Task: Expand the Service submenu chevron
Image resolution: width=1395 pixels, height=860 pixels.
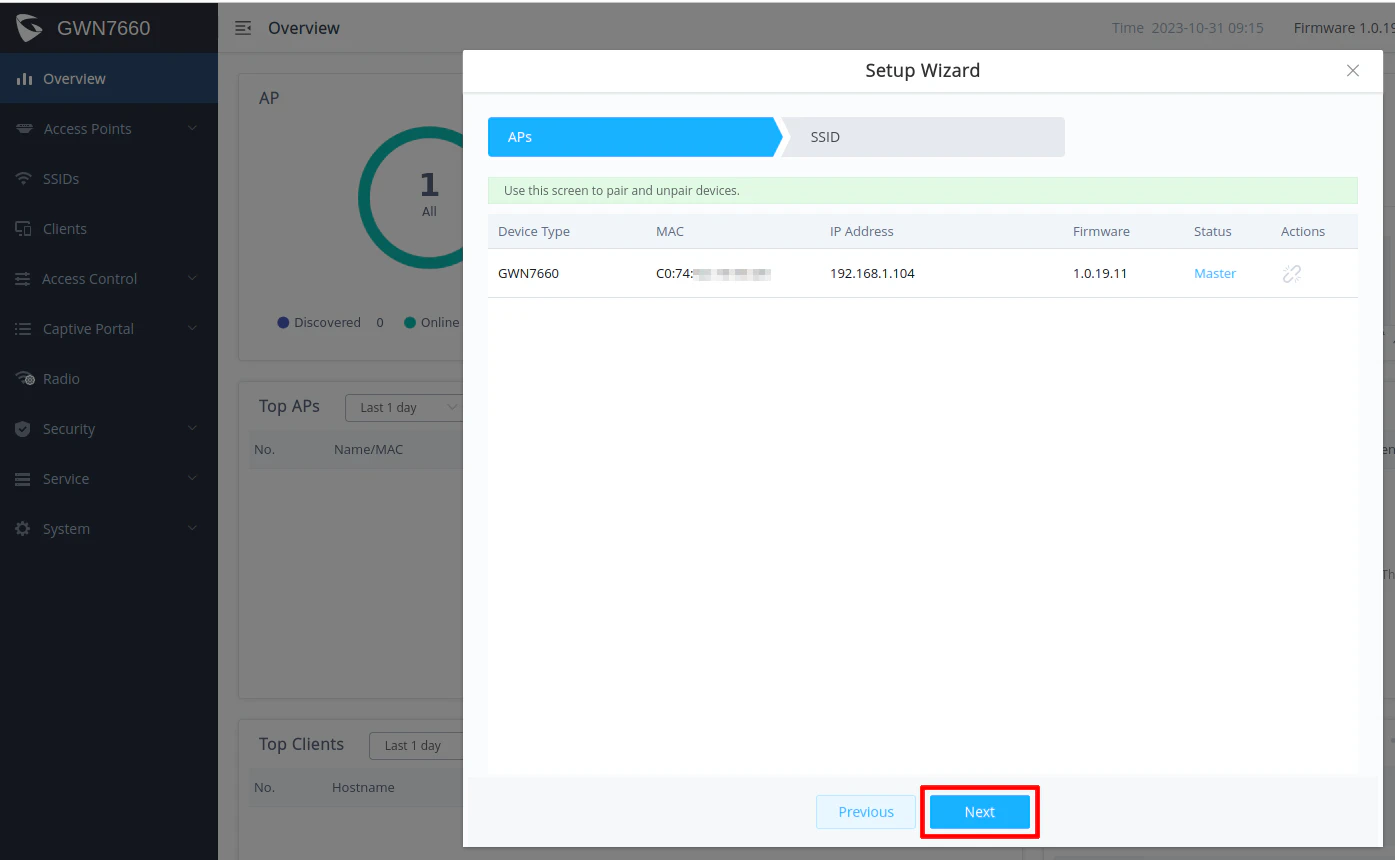Action: click(x=193, y=478)
